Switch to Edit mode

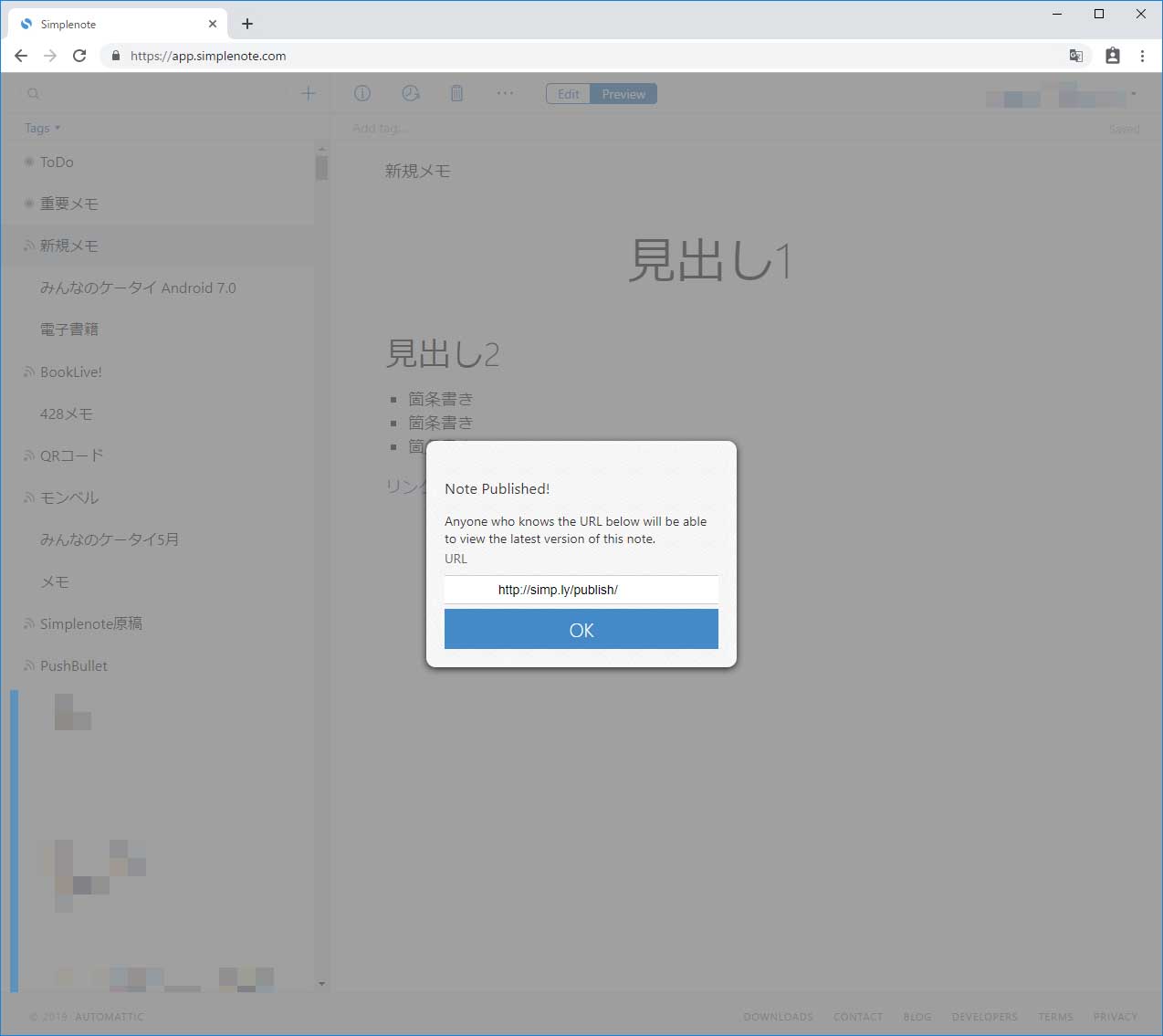pos(568,93)
